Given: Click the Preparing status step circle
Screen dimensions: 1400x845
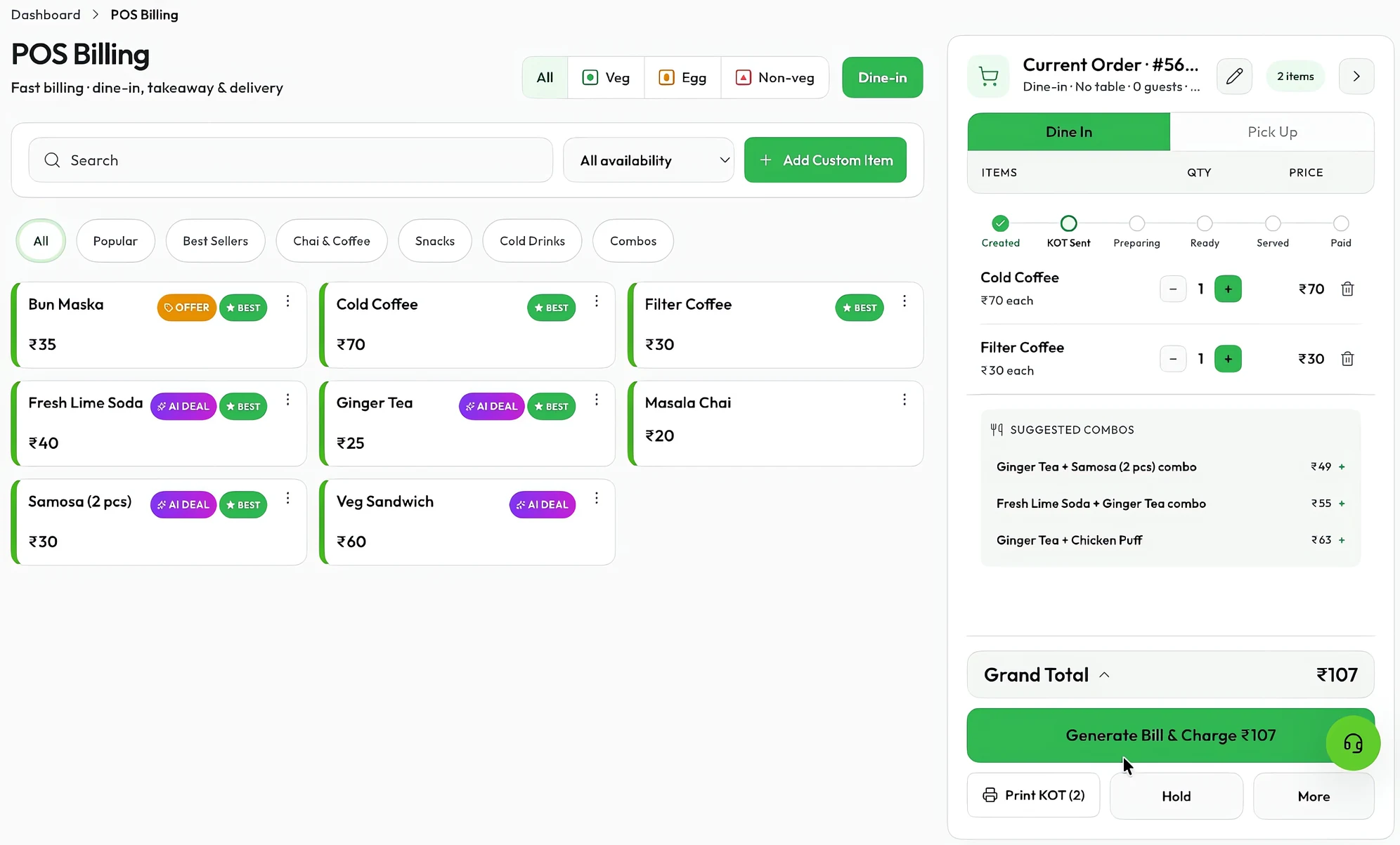Looking at the screenshot, I should click(1136, 223).
